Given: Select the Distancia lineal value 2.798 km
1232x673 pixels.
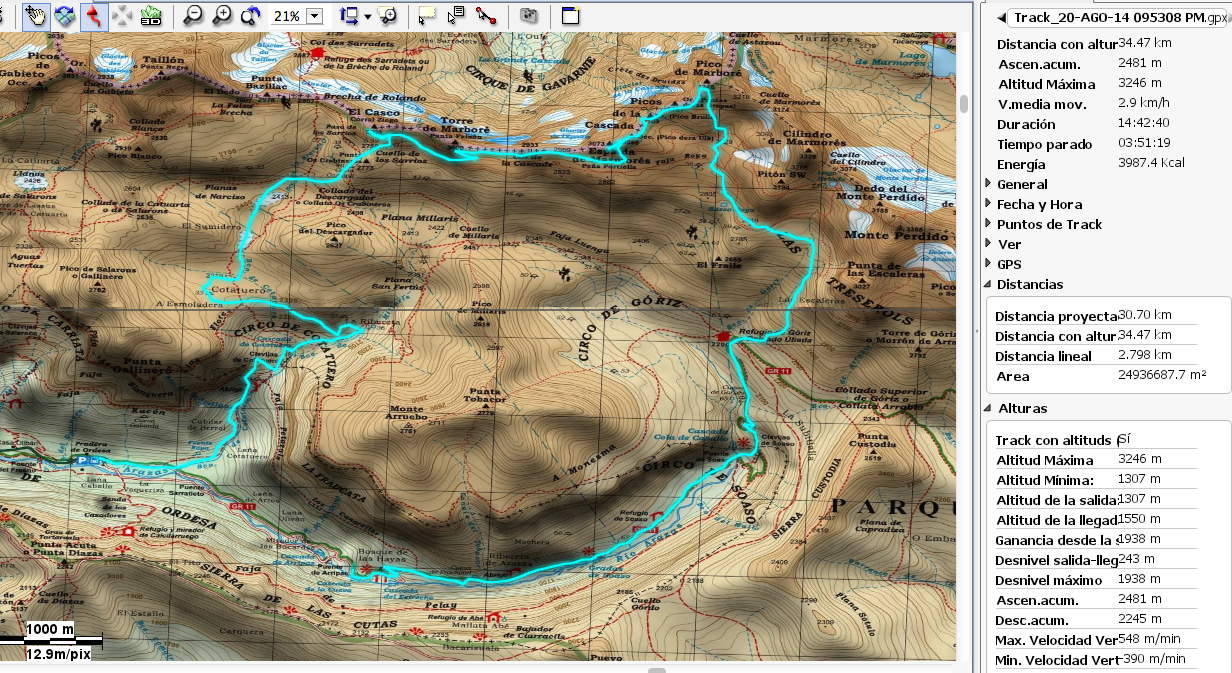Looking at the screenshot, I should click(1145, 355).
